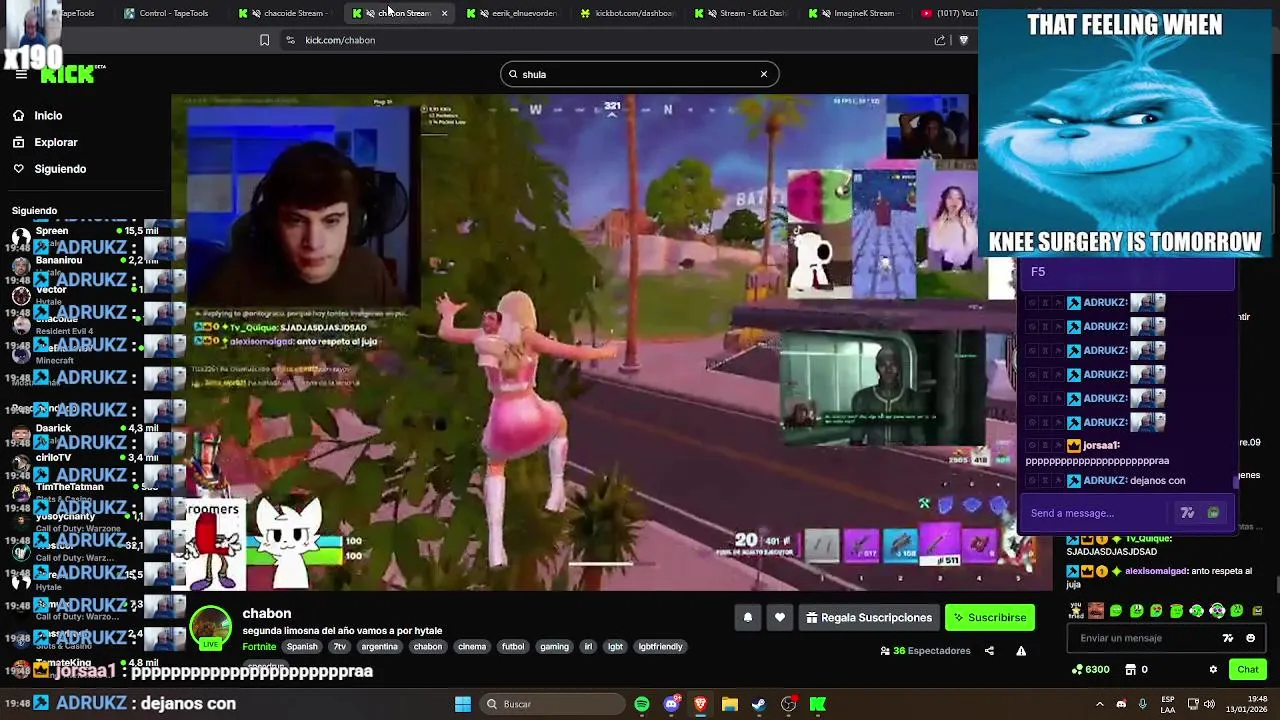The height and width of the screenshot is (720, 1280).
Task: Switch to Control - TapeTools tab
Action: pos(168,13)
